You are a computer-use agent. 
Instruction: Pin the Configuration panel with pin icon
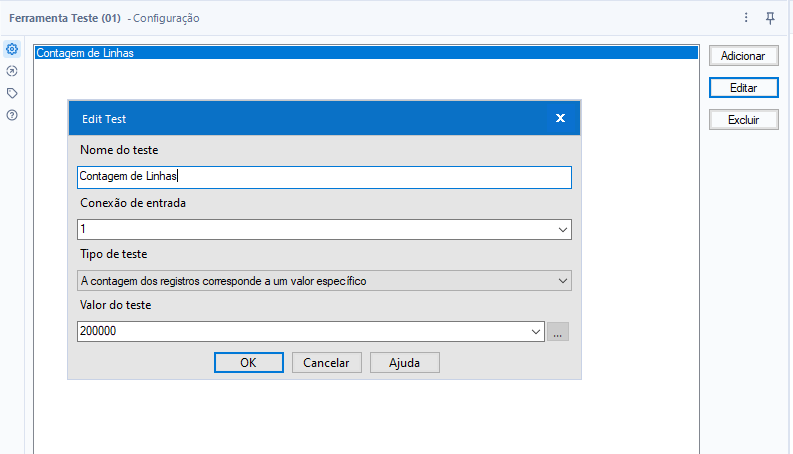(x=770, y=18)
